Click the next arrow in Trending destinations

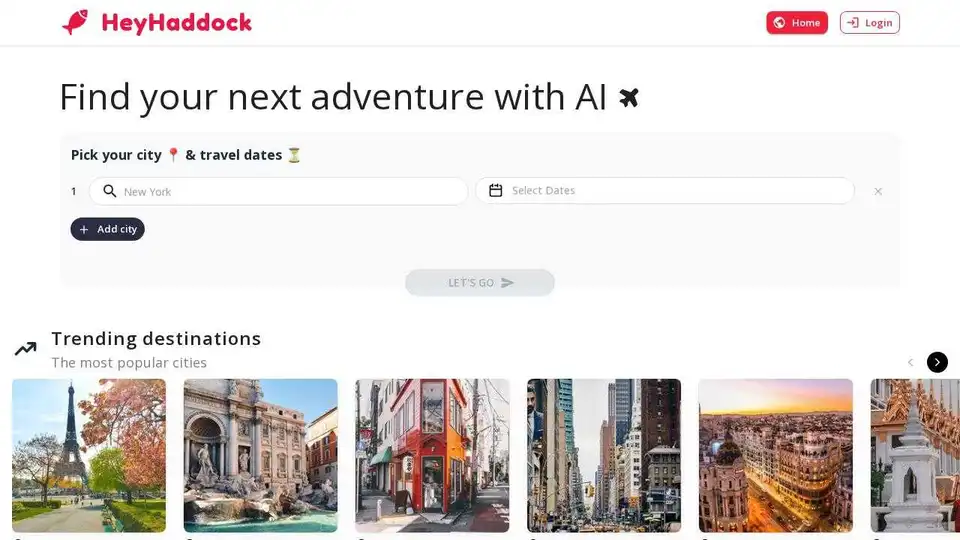tap(937, 362)
